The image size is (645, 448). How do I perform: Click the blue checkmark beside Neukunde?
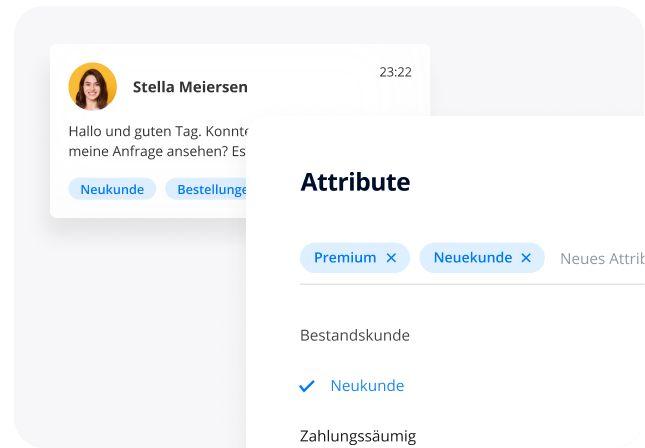pyautogui.click(x=307, y=386)
